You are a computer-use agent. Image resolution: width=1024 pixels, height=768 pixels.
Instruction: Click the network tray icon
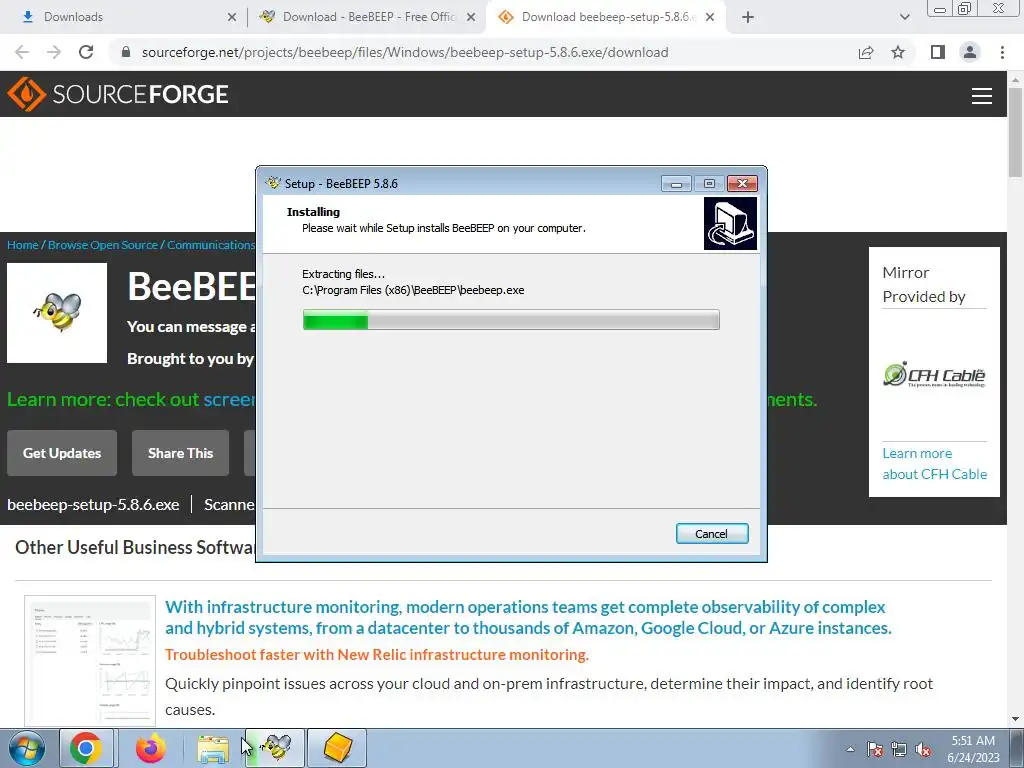[x=899, y=750]
